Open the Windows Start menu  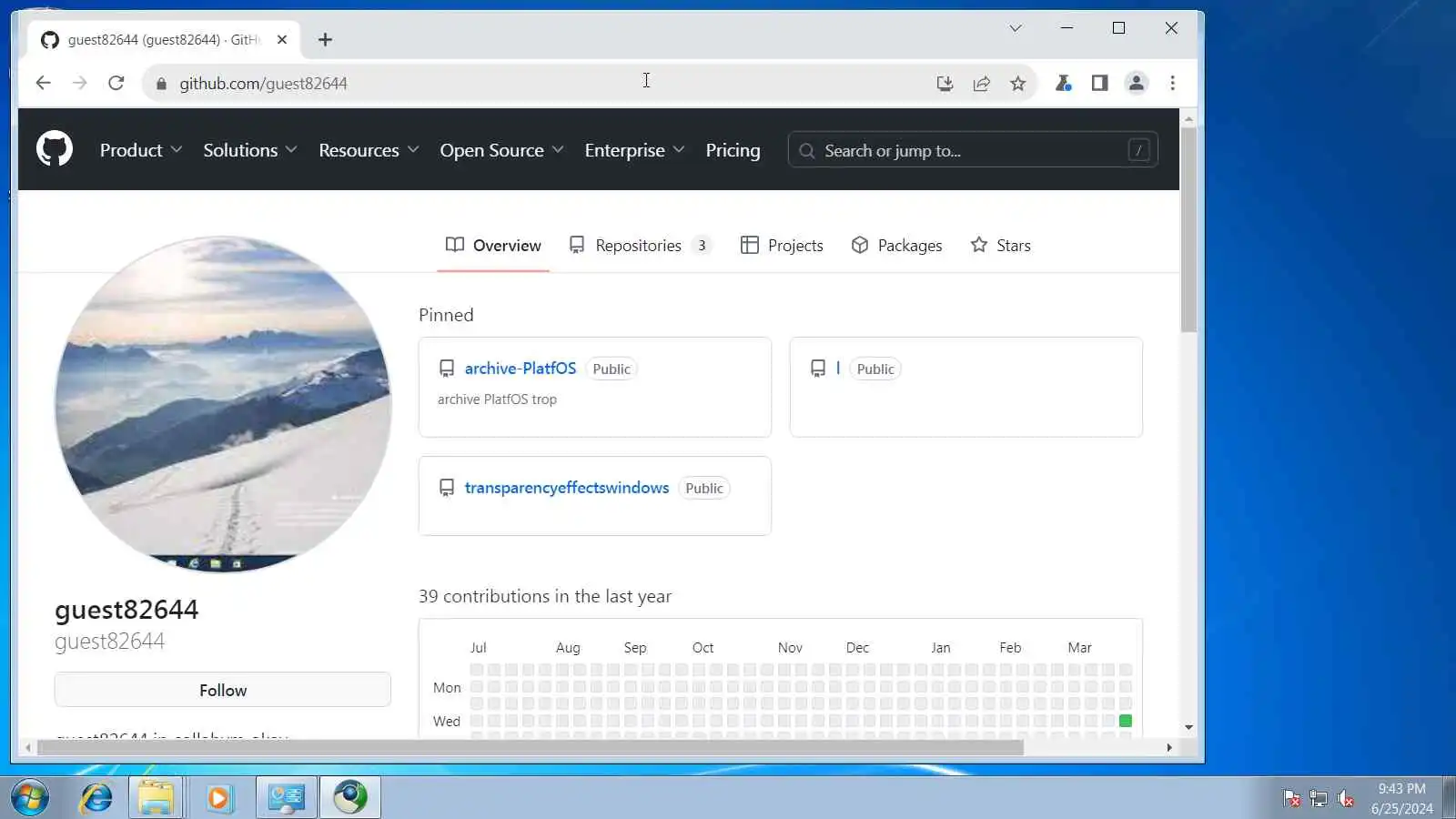(30, 798)
